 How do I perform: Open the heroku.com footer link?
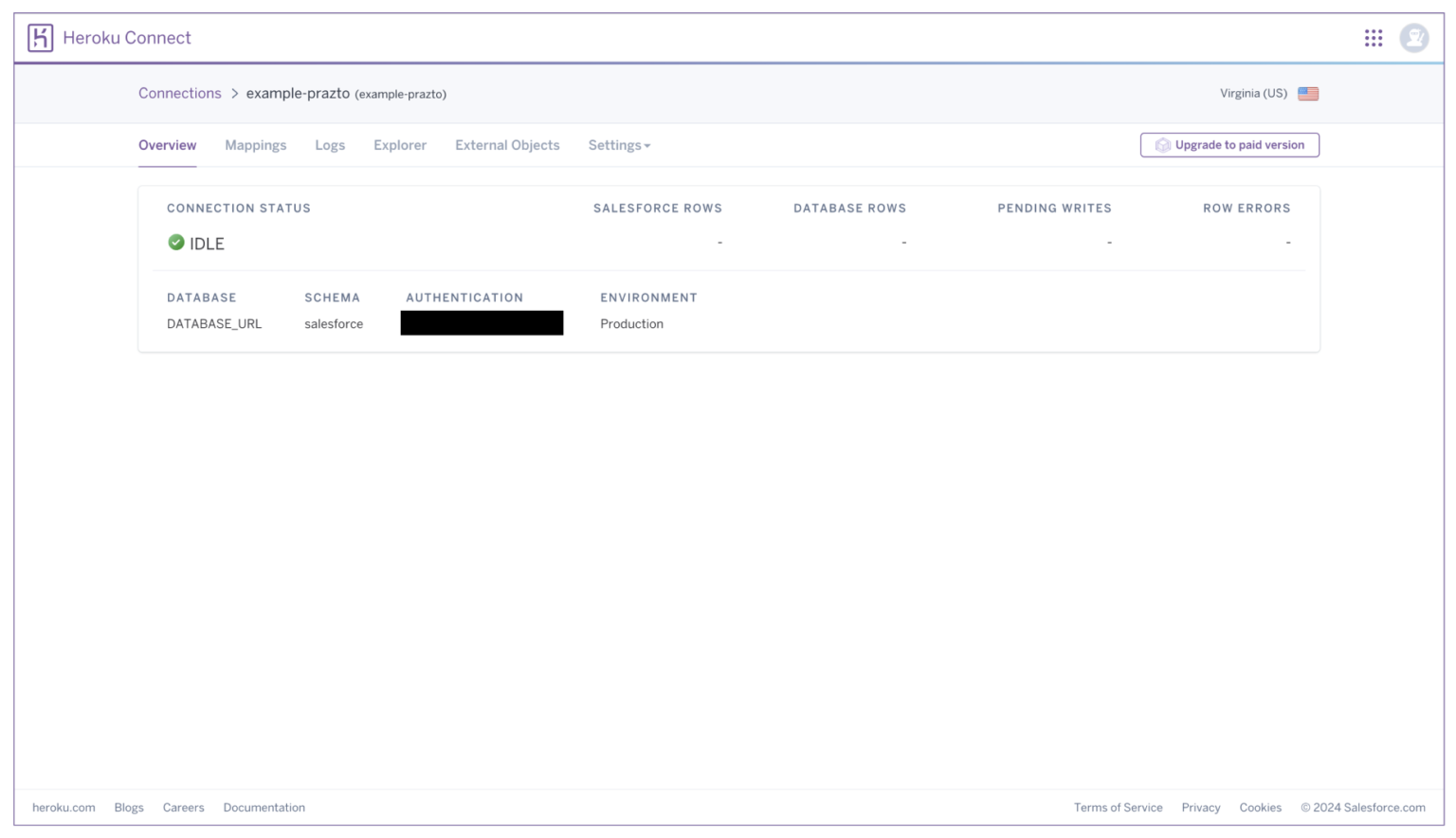pyautogui.click(x=63, y=807)
